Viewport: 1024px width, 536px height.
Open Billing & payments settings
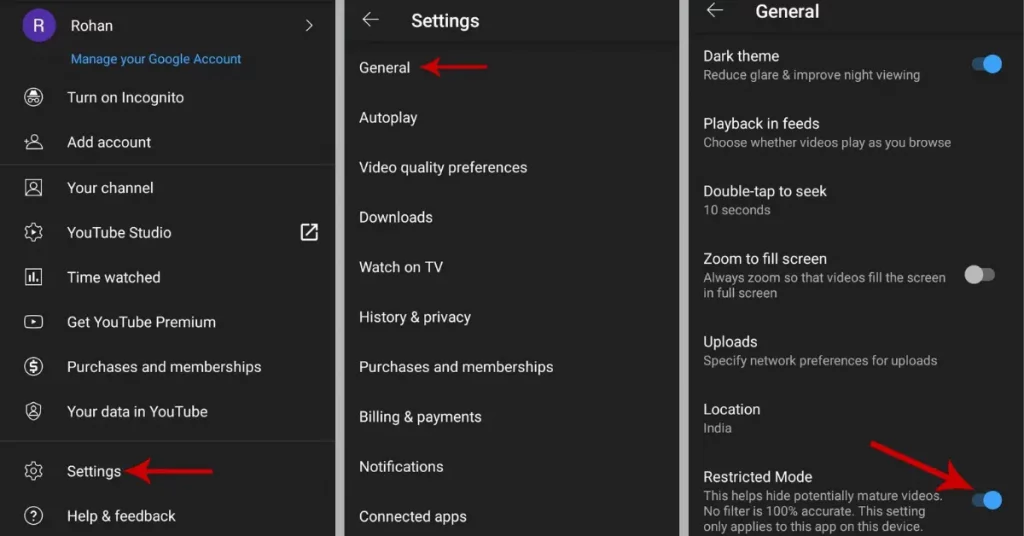tap(420, 417)
